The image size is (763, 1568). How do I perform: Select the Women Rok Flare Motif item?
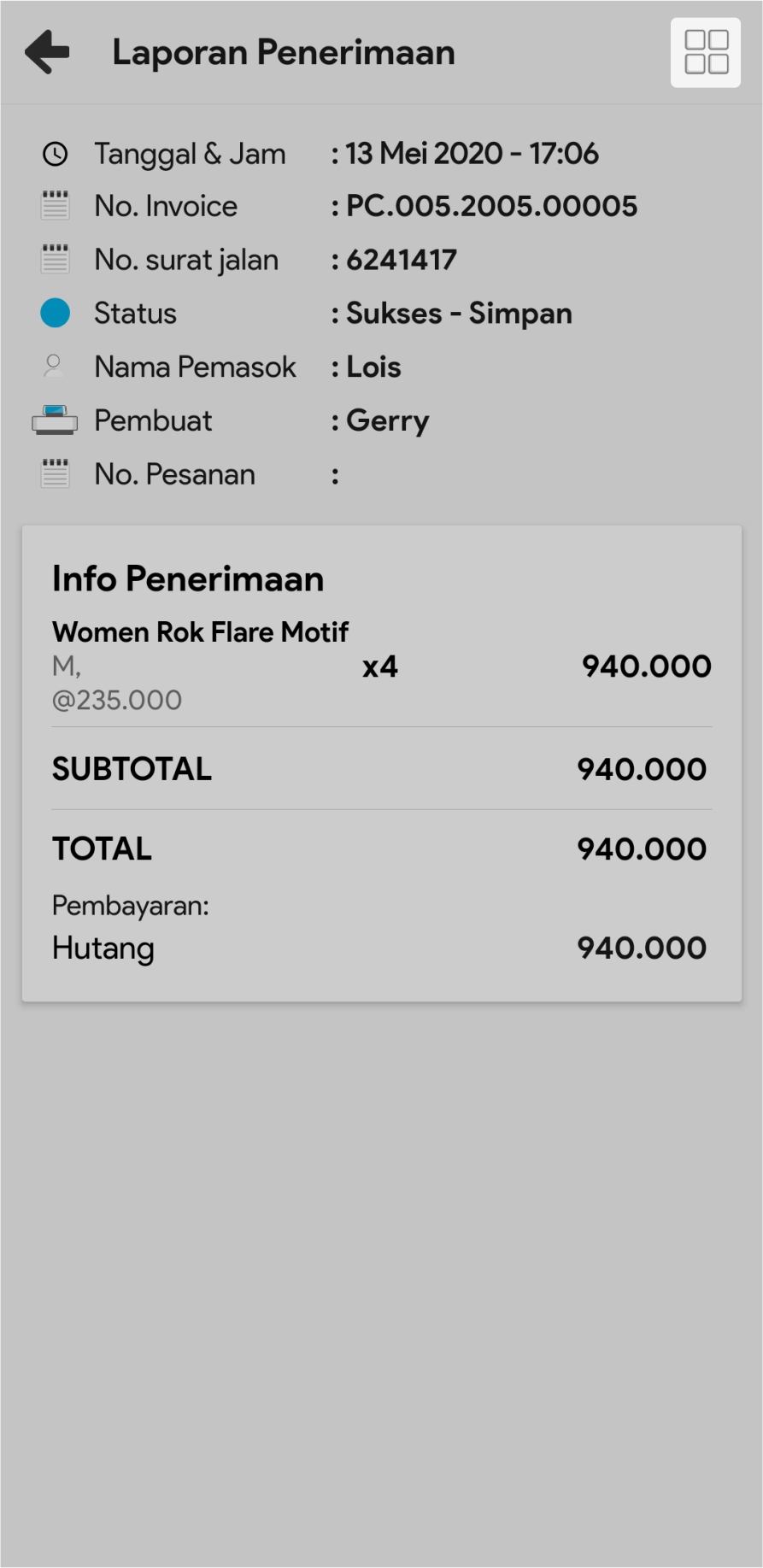[201, 632]
